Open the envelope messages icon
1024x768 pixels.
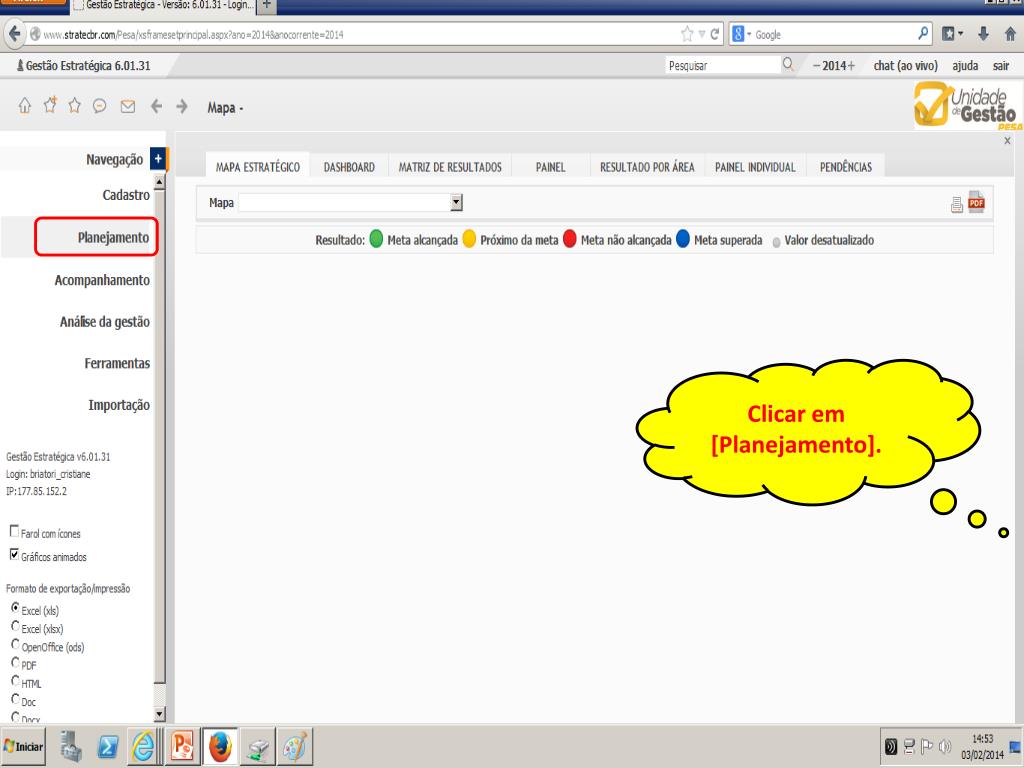click(x=127, y=106)
